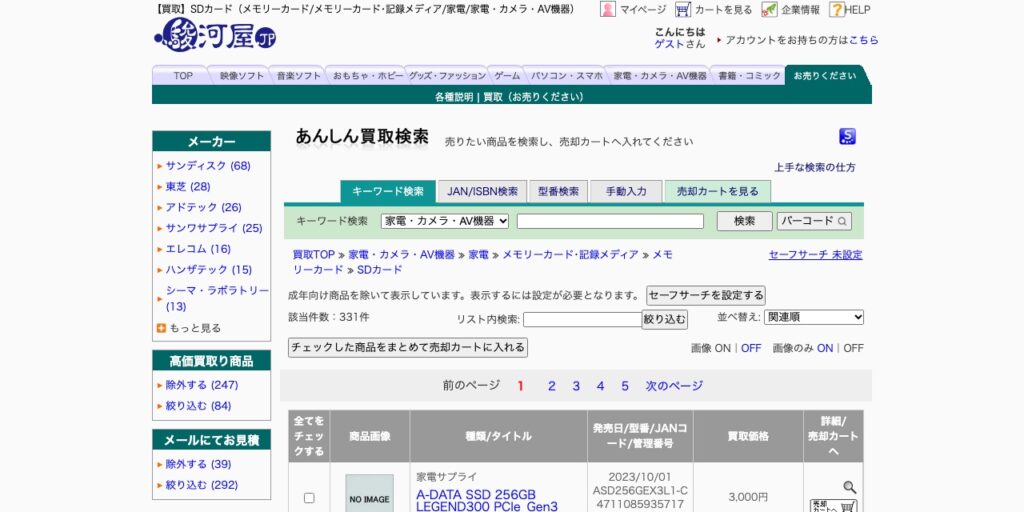Click 絞り込む (292) under メールにてお見積

(202, 485)
